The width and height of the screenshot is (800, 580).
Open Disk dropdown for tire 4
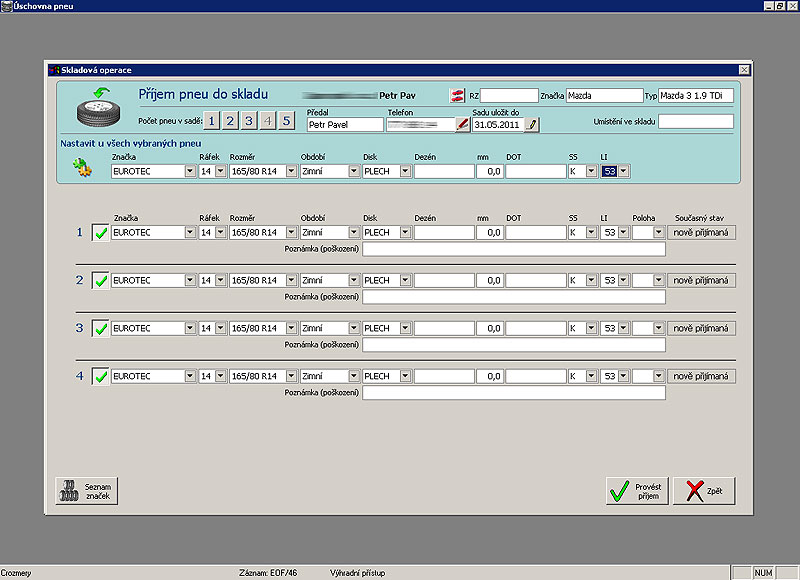click(405, 376)
